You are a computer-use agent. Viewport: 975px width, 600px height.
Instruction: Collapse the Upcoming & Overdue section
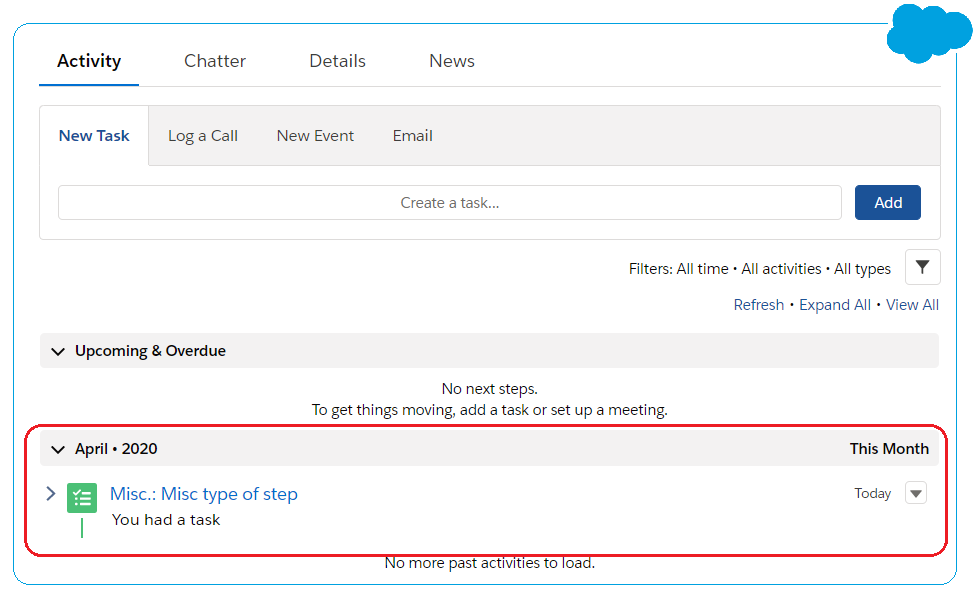[58, 351]
